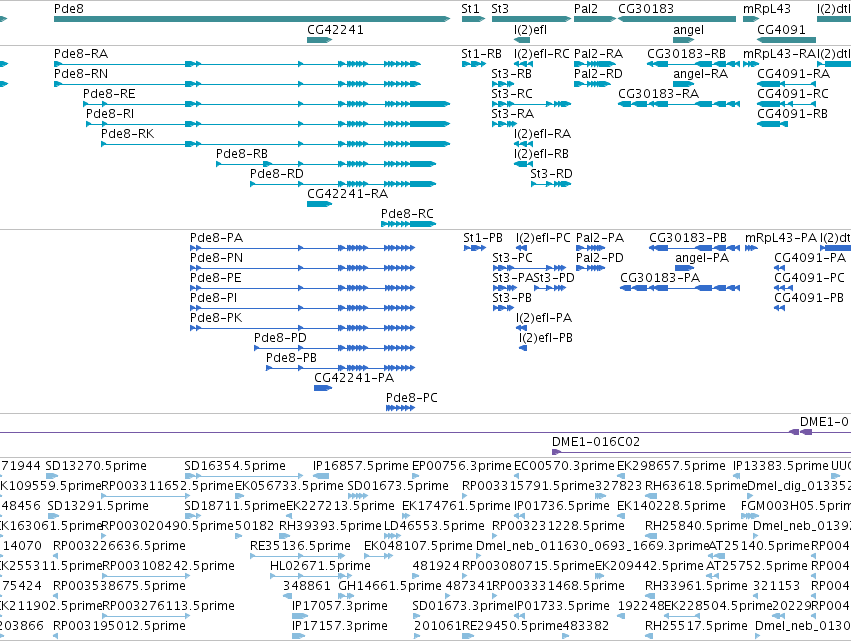
Task: Select the CG42241 gene label
Action: click(335, 30)
